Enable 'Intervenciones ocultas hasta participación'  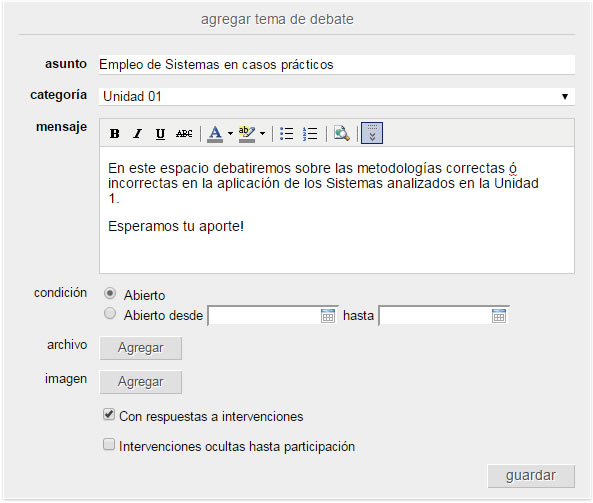click(109, 444)
